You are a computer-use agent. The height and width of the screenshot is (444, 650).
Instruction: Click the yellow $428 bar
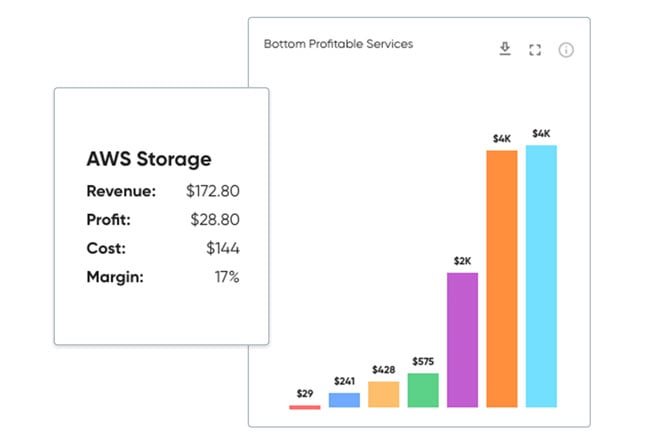(383, 394)
